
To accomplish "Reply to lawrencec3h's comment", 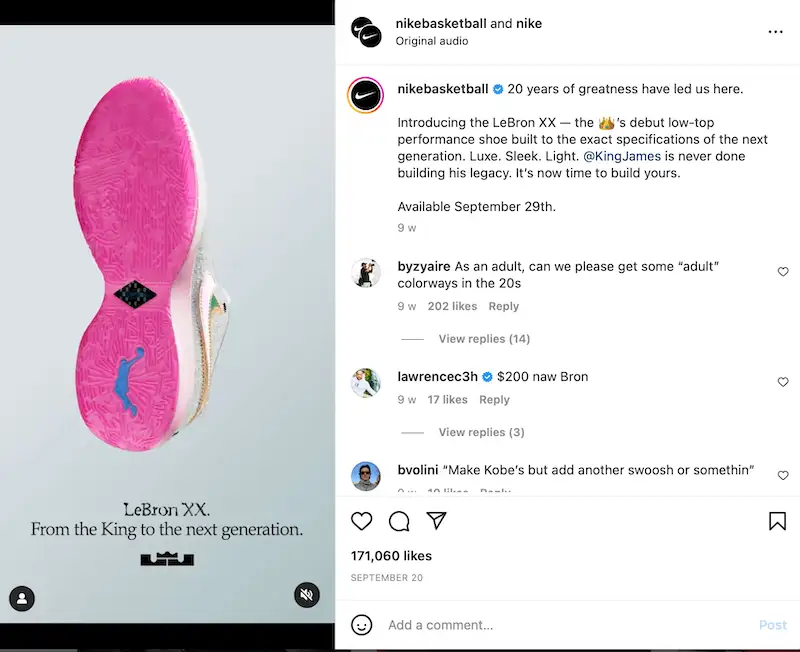I will point(494,399).
